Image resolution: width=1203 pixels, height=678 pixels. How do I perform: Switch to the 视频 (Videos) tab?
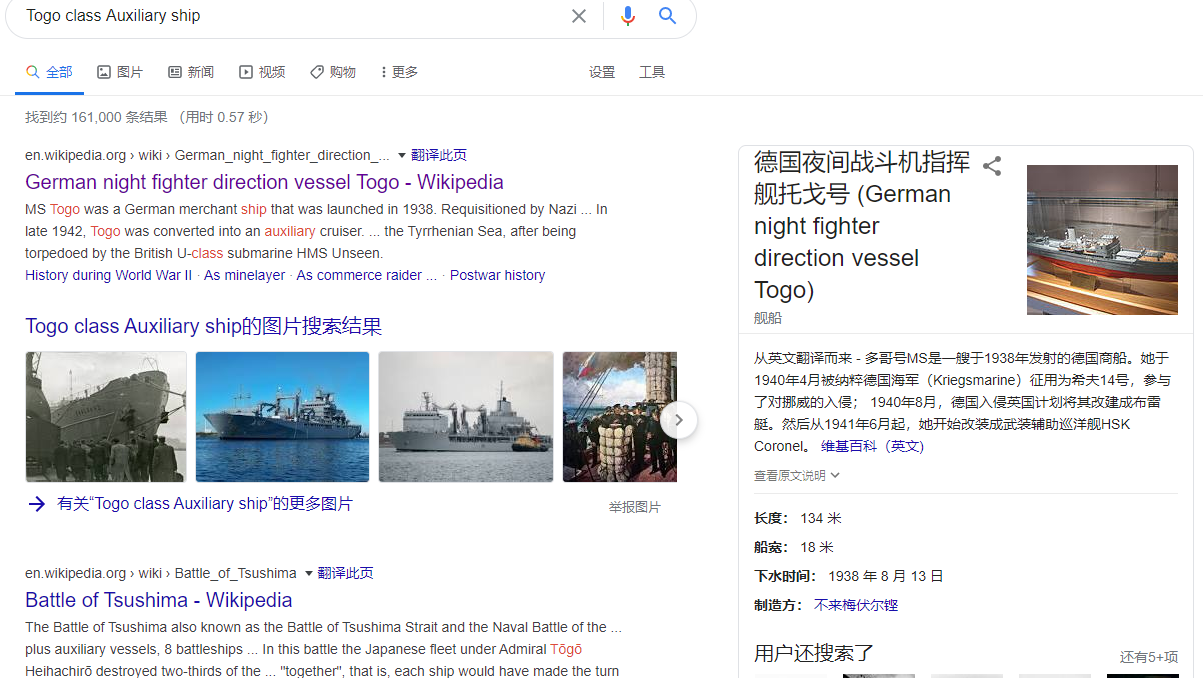tap(262, 72)
